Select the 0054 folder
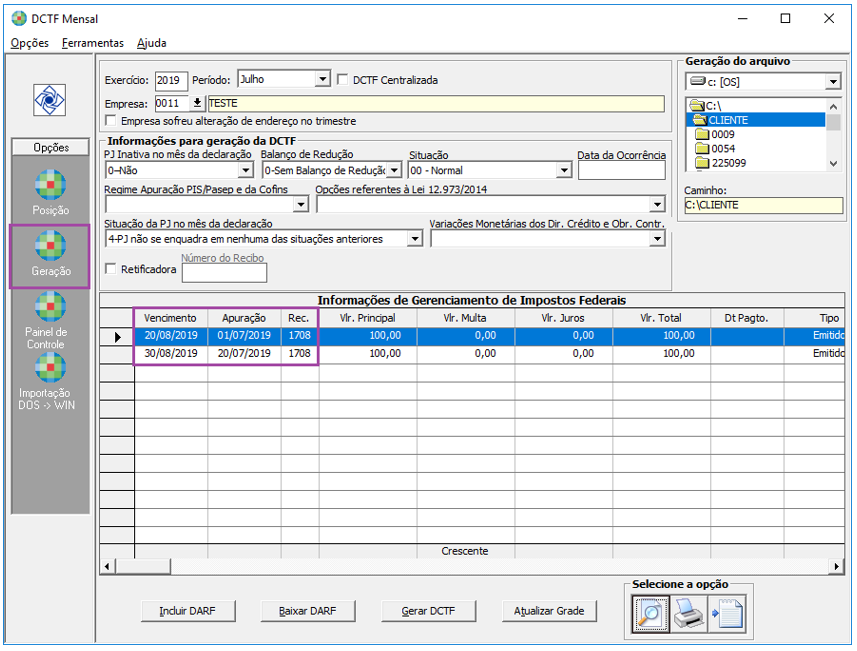Image resolution: width=857 pixels, height=651 pixels. coord(715,149)
